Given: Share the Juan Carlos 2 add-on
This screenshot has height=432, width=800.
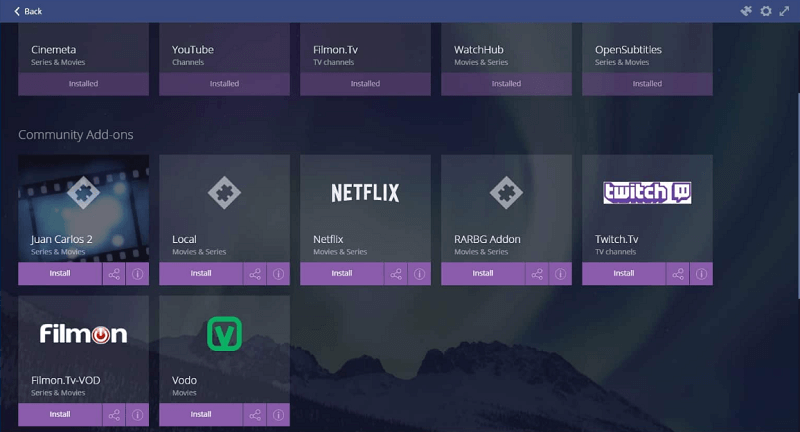Looking at the screenshot, I should click(x=114, y=274).
